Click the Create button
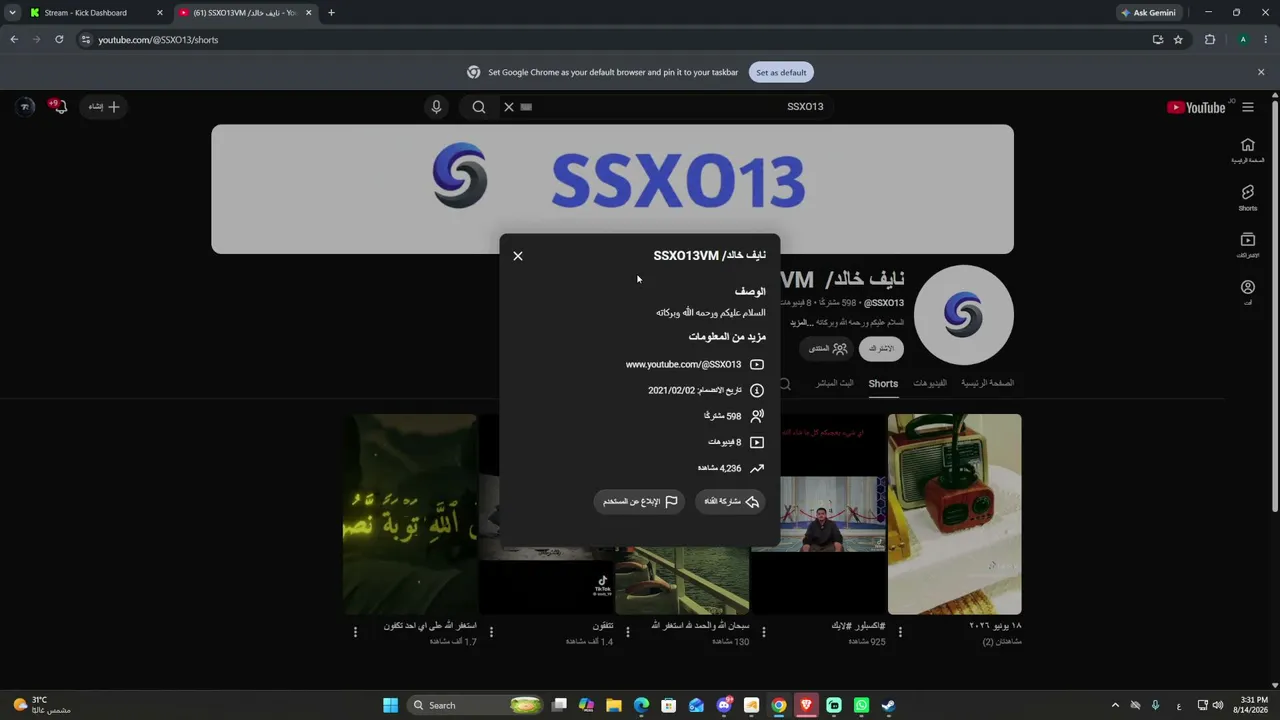Screen dimensions: 1280x720 (103, 107)
